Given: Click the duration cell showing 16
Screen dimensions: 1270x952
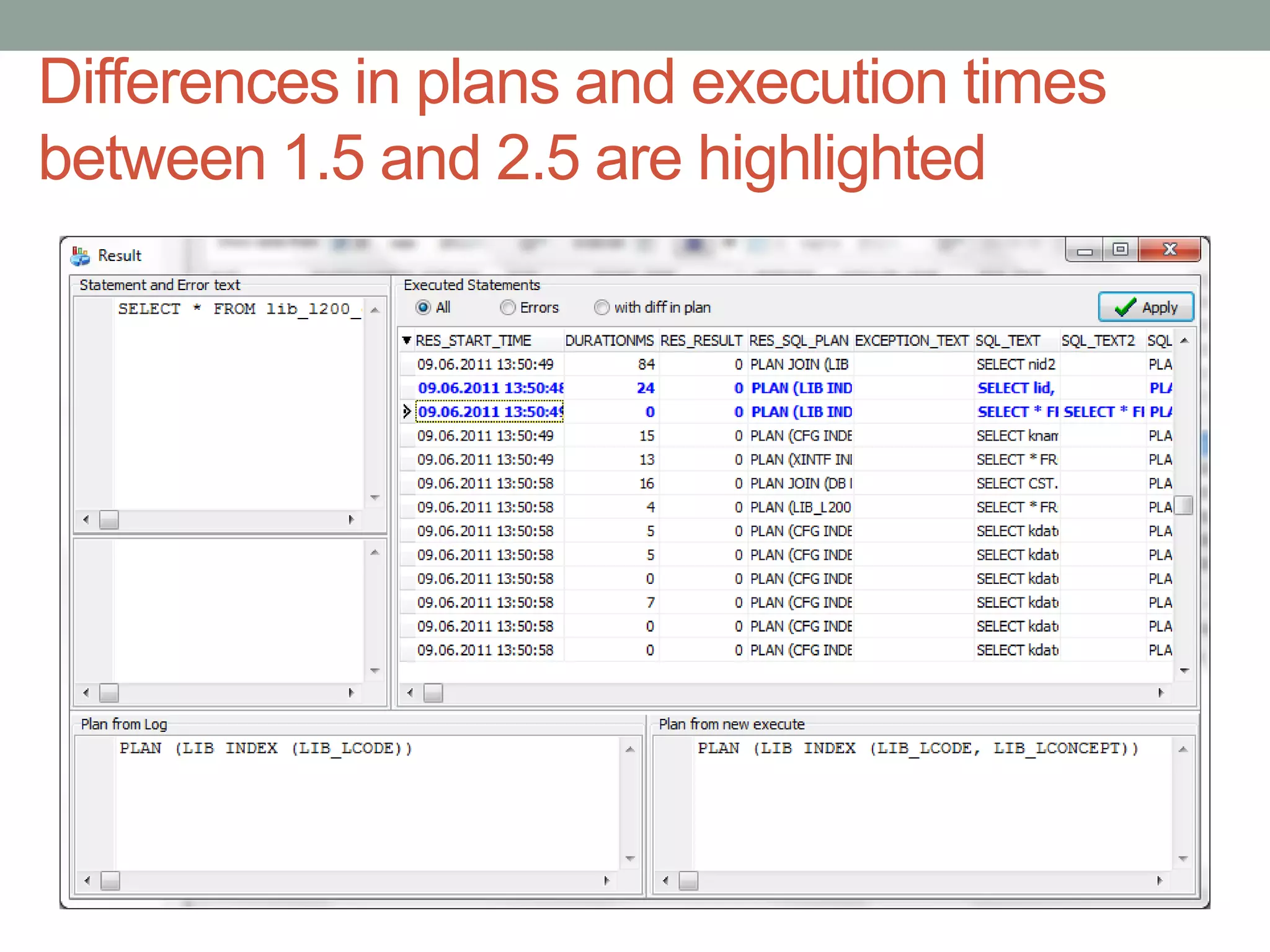Looking at the screenshot, I should [x=610, y=483].
